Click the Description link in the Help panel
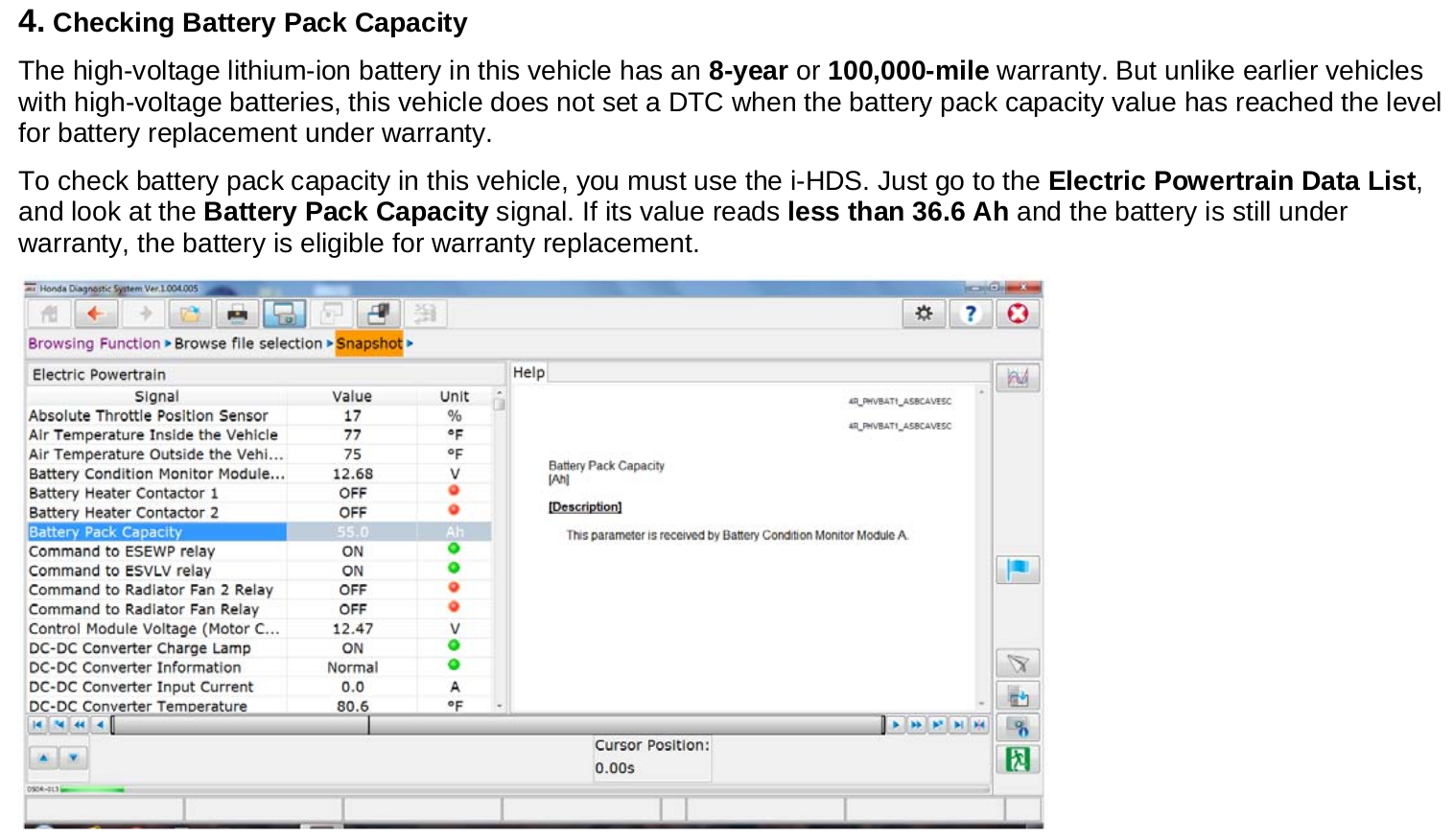 click(x=584, y=506)
